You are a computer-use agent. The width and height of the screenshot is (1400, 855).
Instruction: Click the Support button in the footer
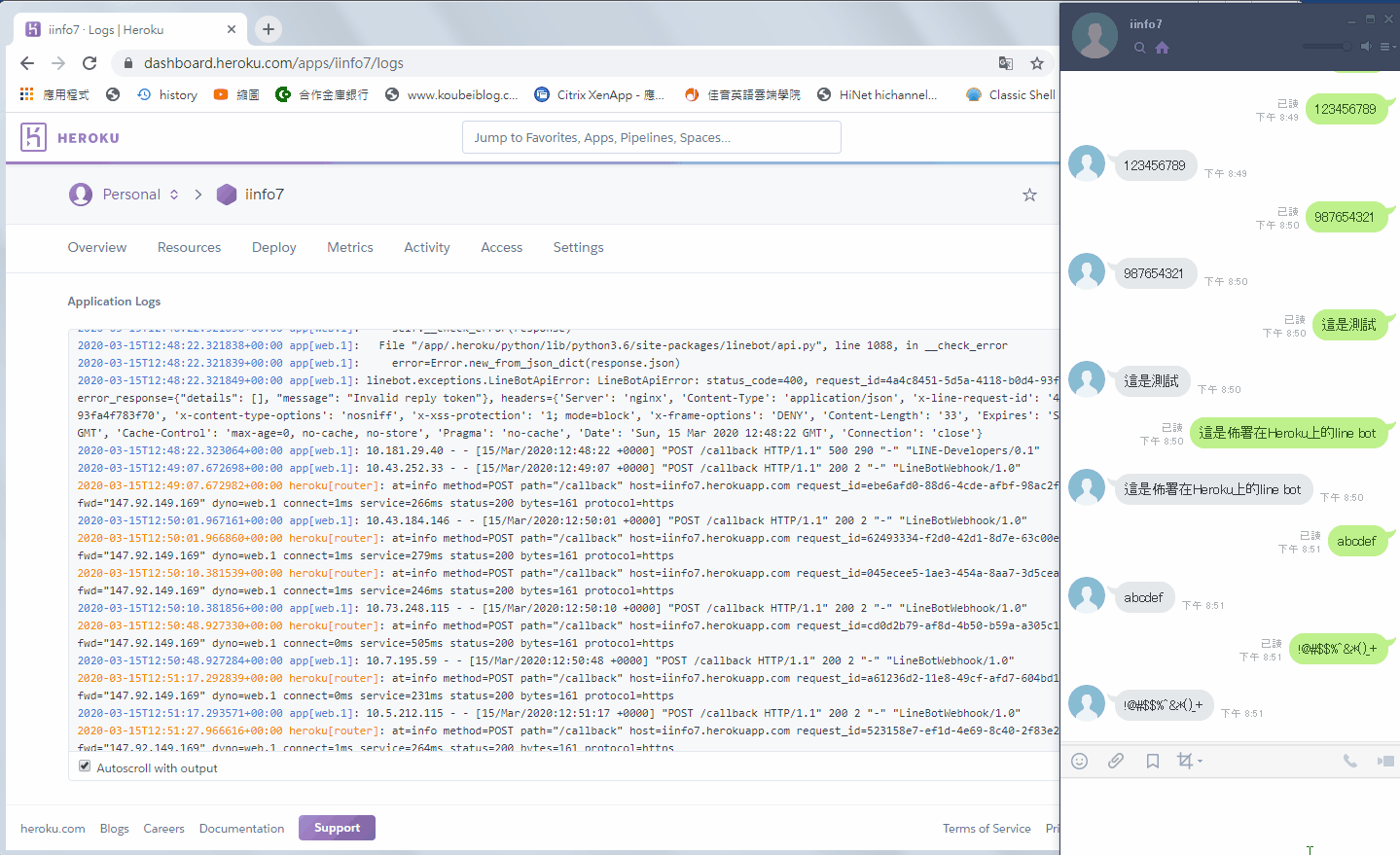tap(337, 828)
